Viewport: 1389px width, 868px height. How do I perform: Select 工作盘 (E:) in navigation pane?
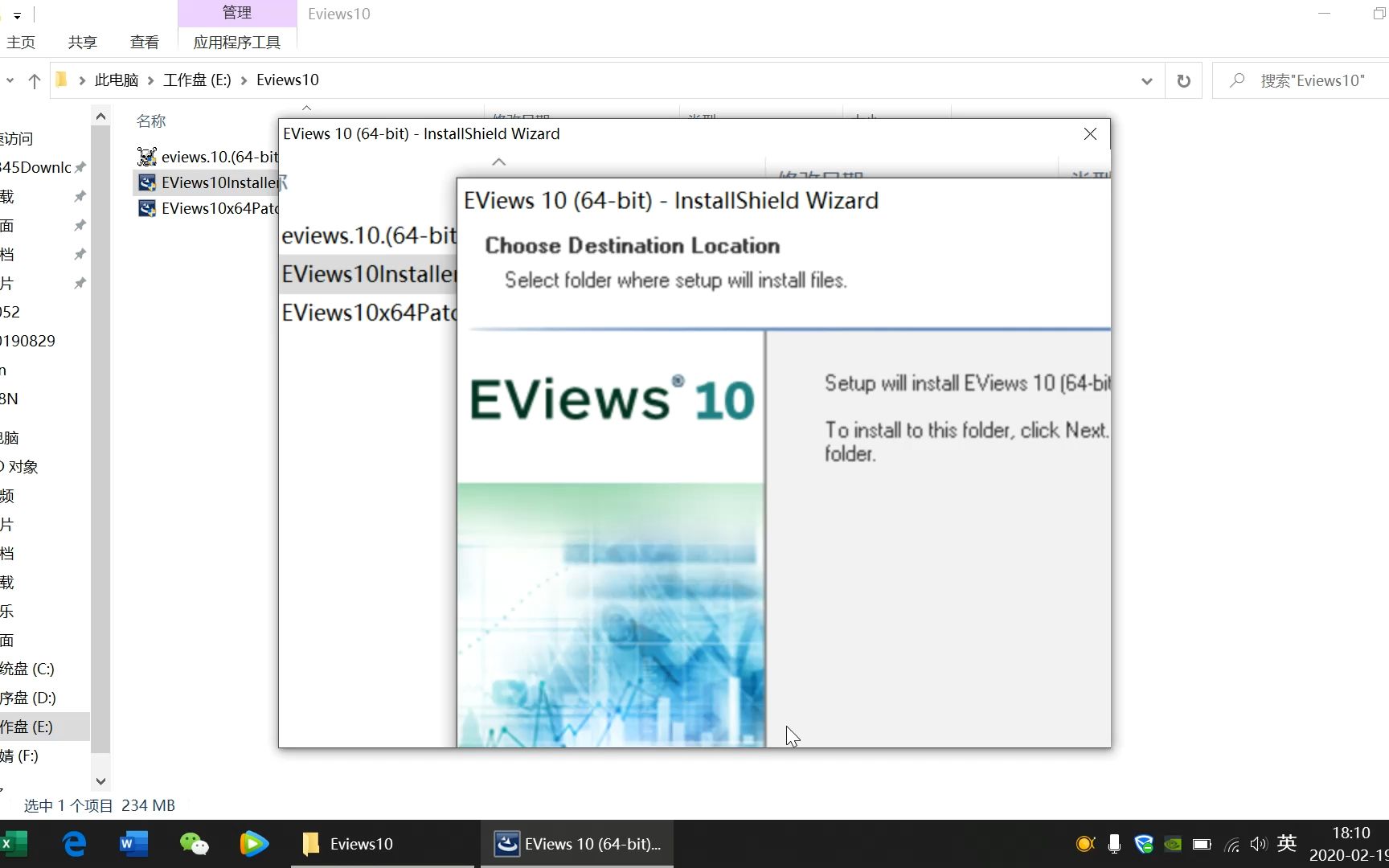[x=27, y=727]
